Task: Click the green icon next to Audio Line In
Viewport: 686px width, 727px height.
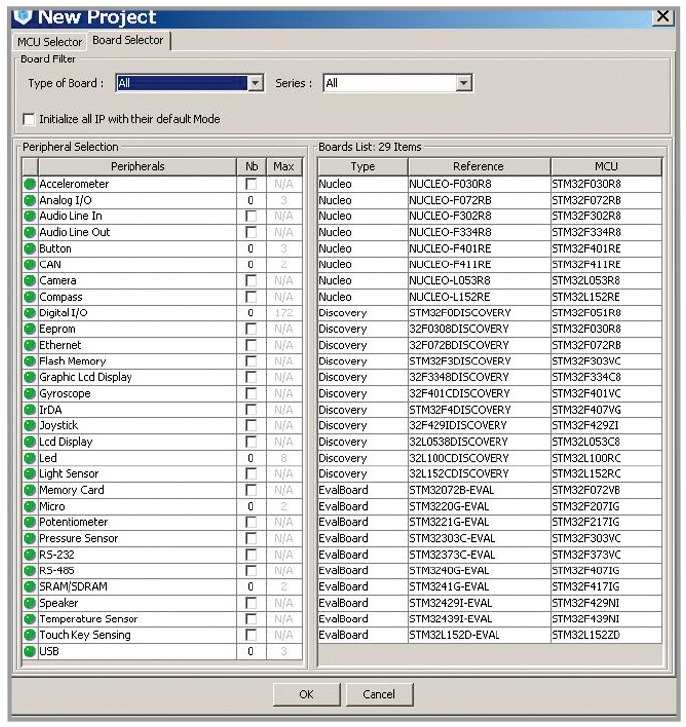Action: pyautogui.click(x=30, y=216)
